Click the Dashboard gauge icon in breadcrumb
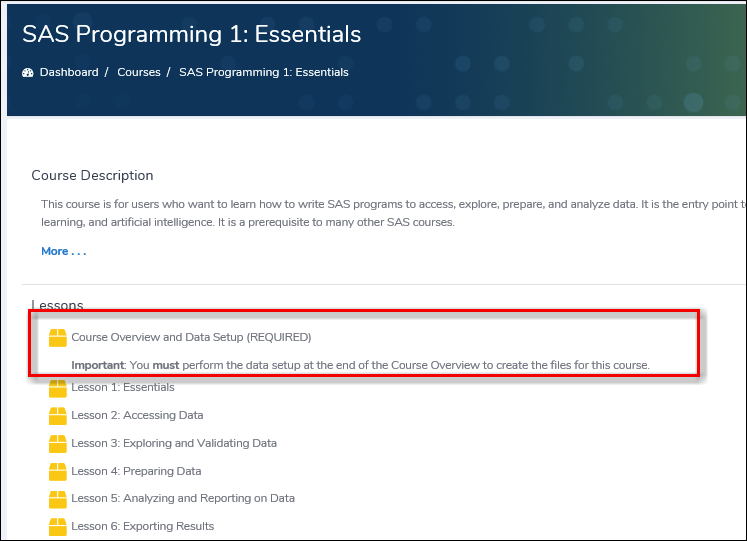747x541 pixels. [x=27, y=72]
